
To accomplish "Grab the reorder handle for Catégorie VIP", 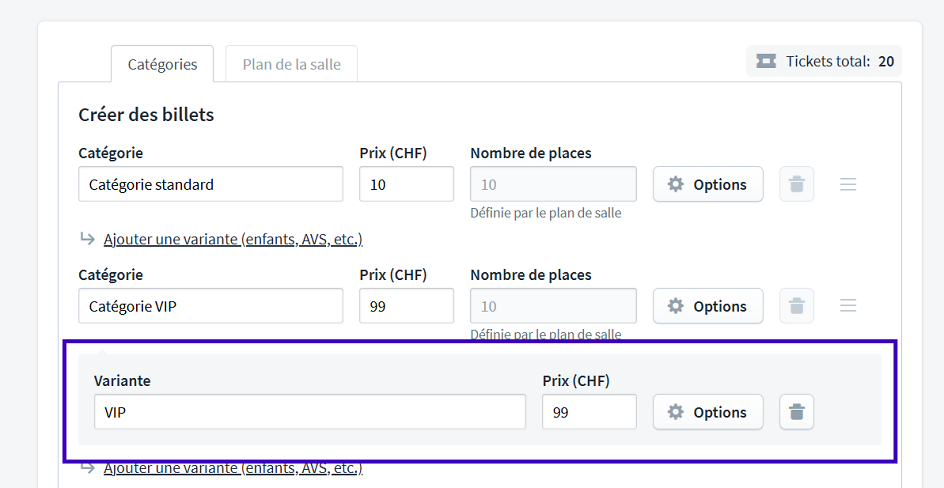I will click(x=848, y=306).
